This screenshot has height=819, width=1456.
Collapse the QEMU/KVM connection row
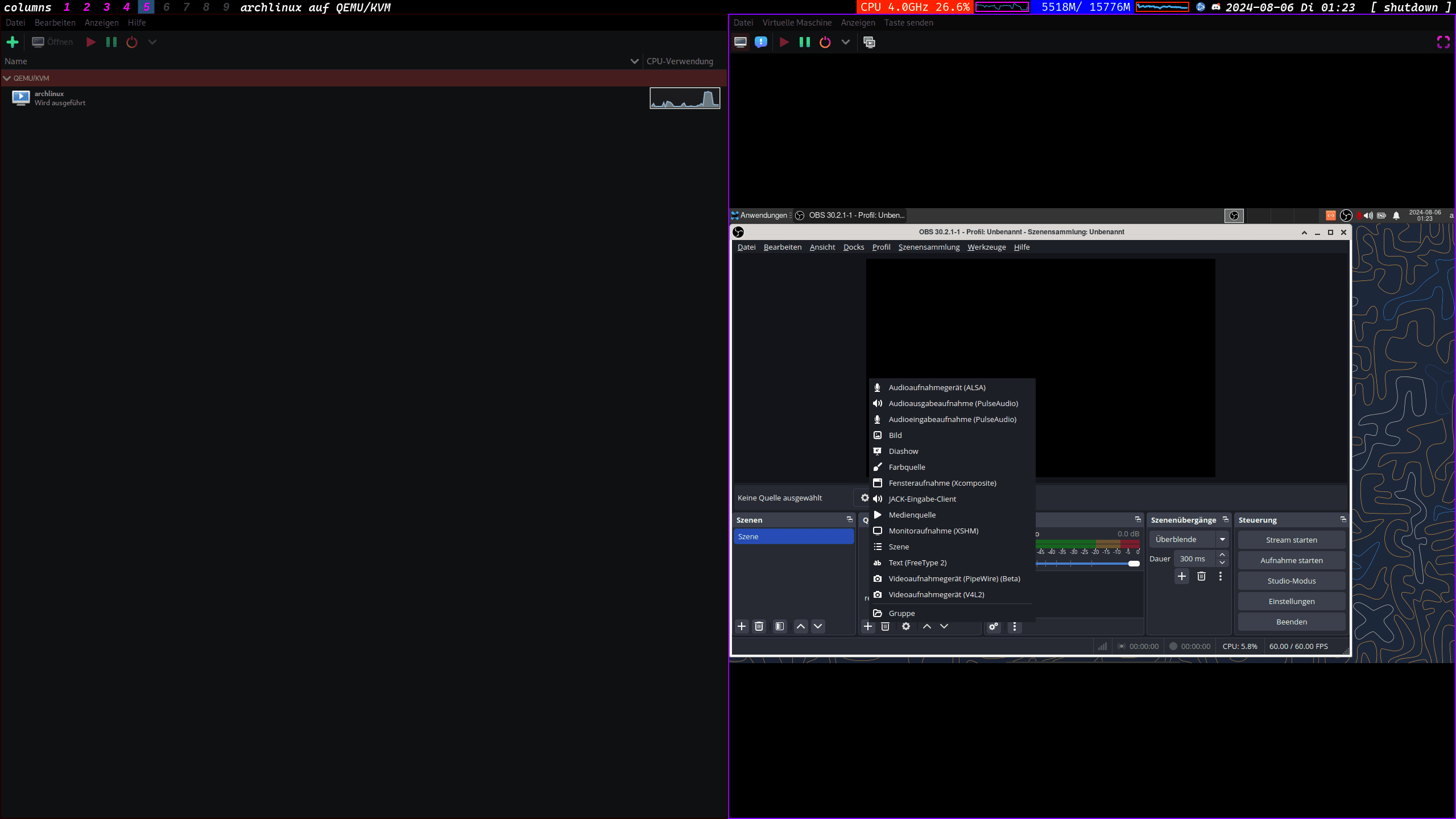(x=7, y=78)
